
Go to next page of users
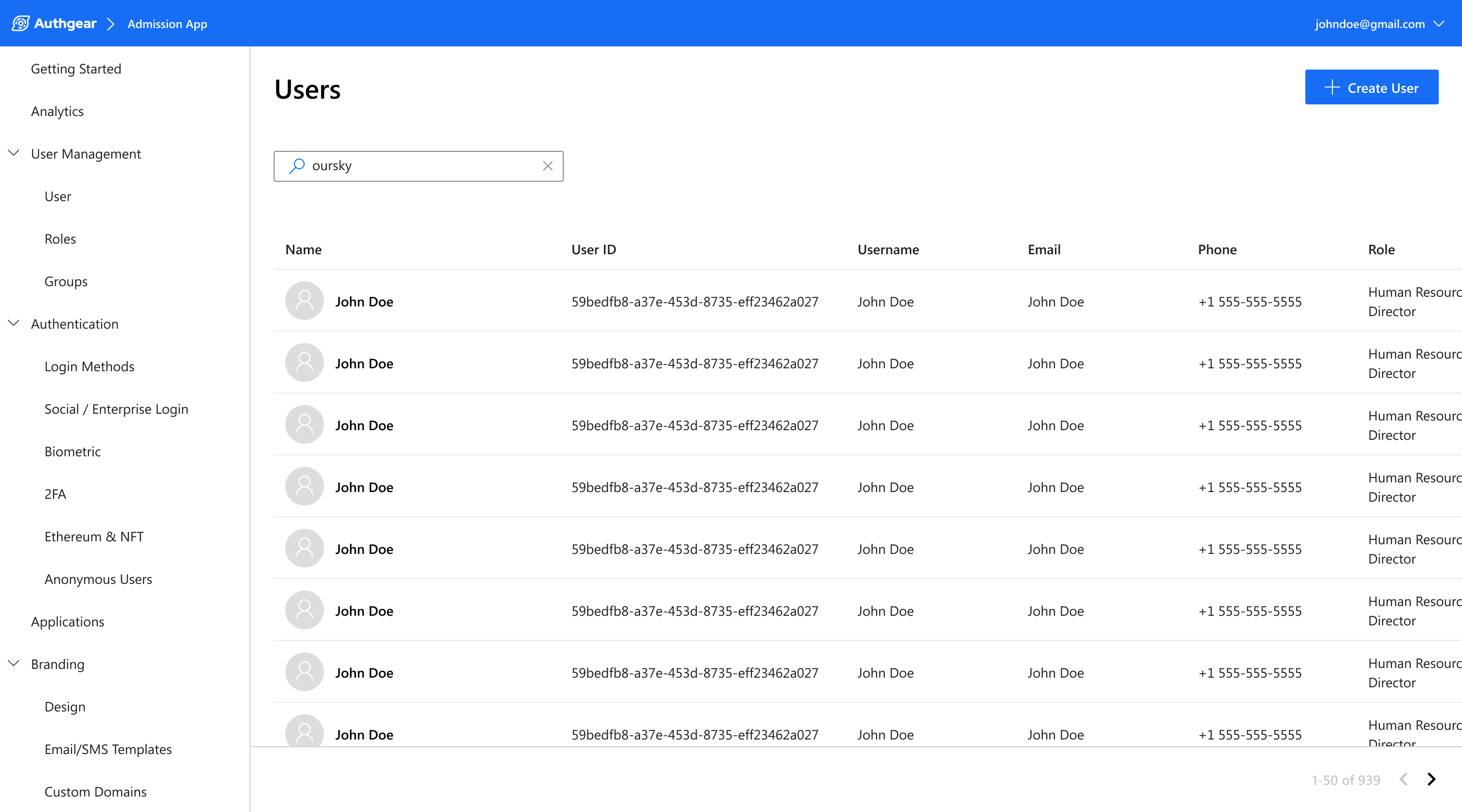click(x=1431, y=779)
